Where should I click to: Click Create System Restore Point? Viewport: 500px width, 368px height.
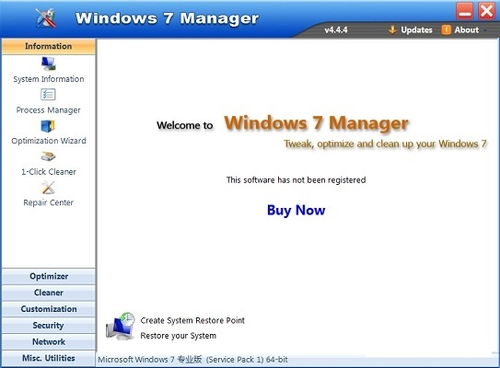tap(192, 320)
